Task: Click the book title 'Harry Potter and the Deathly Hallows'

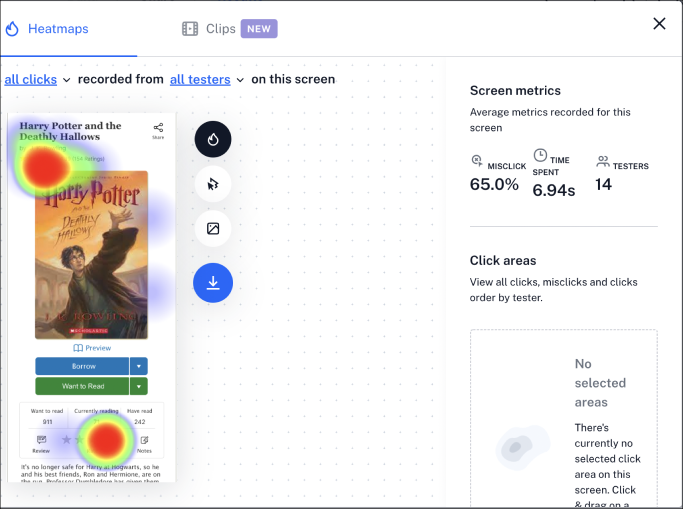Action: pyautogui.click(x=70, y=131)
